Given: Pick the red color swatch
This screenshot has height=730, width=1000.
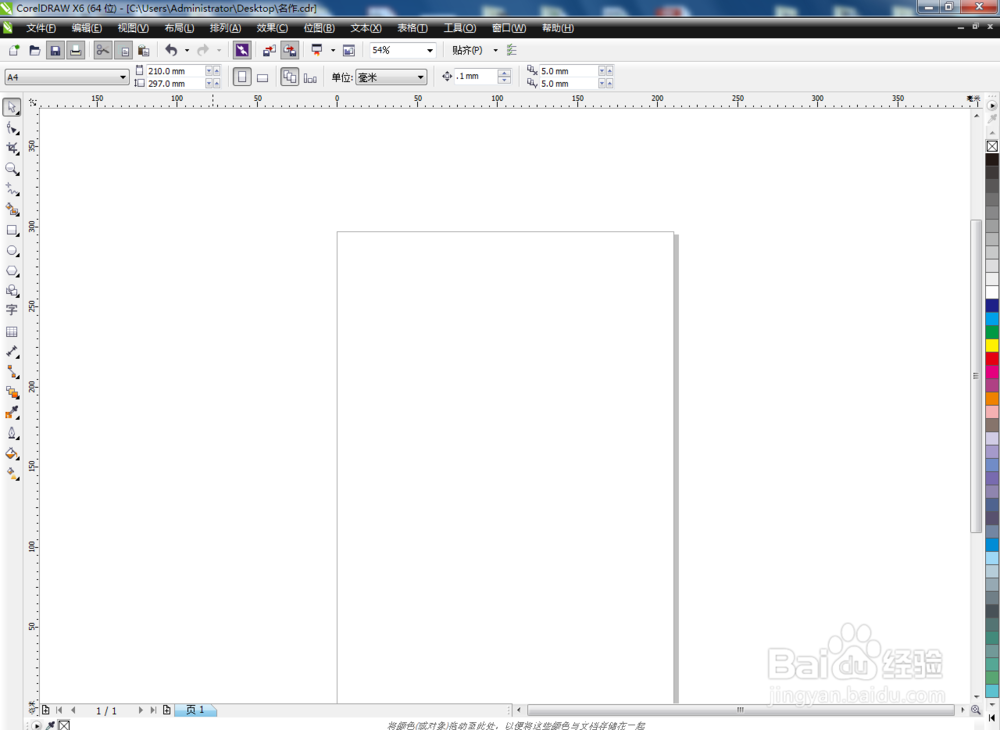Looking at the screenshot, I should coord(992,358).
